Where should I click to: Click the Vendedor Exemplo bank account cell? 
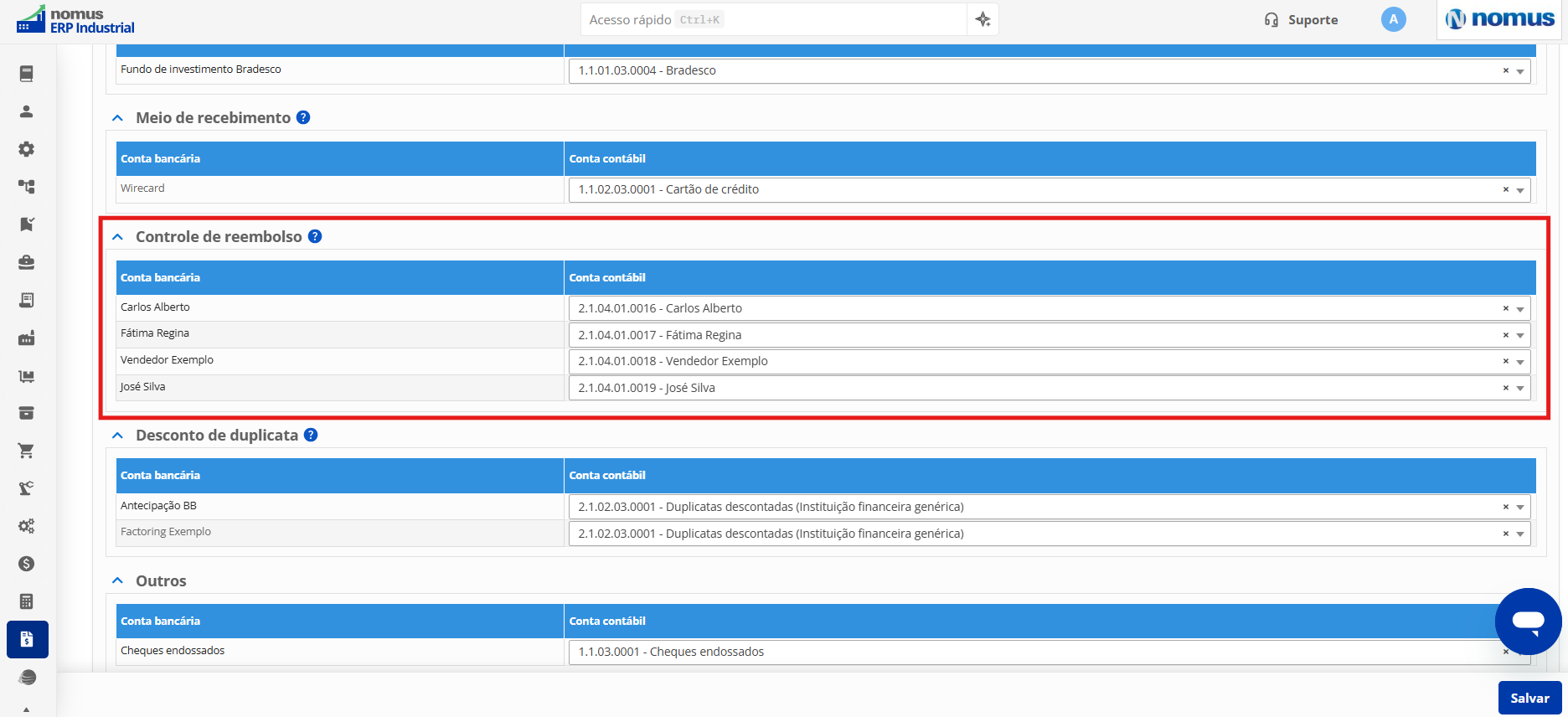(x=340, y=361)
